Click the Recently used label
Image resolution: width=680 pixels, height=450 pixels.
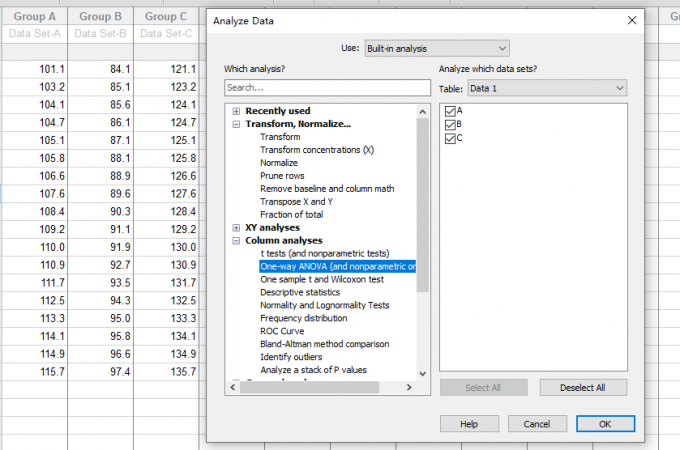click(x=278, y=111)
